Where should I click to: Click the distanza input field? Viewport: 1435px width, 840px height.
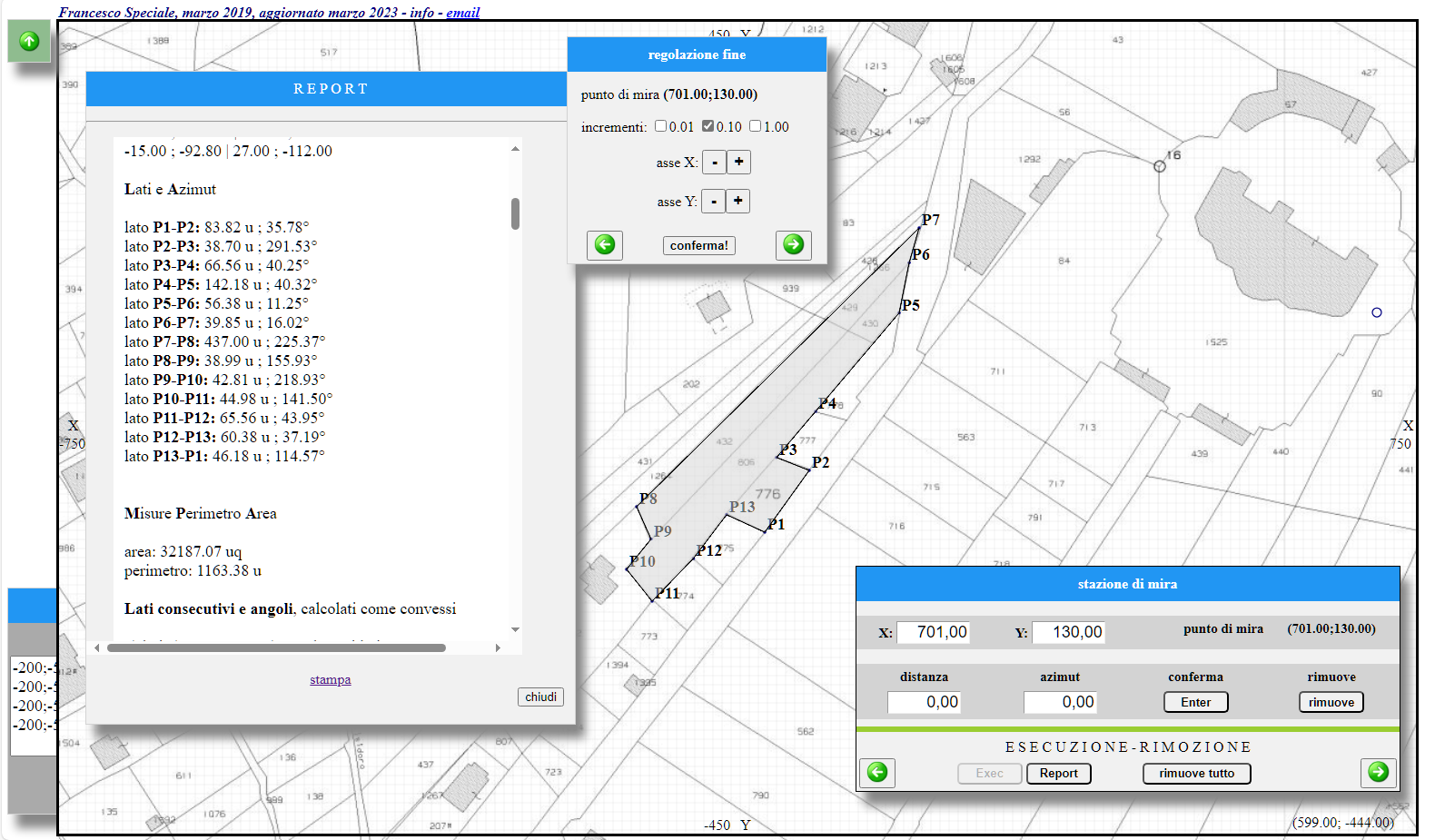click(924, 702)
